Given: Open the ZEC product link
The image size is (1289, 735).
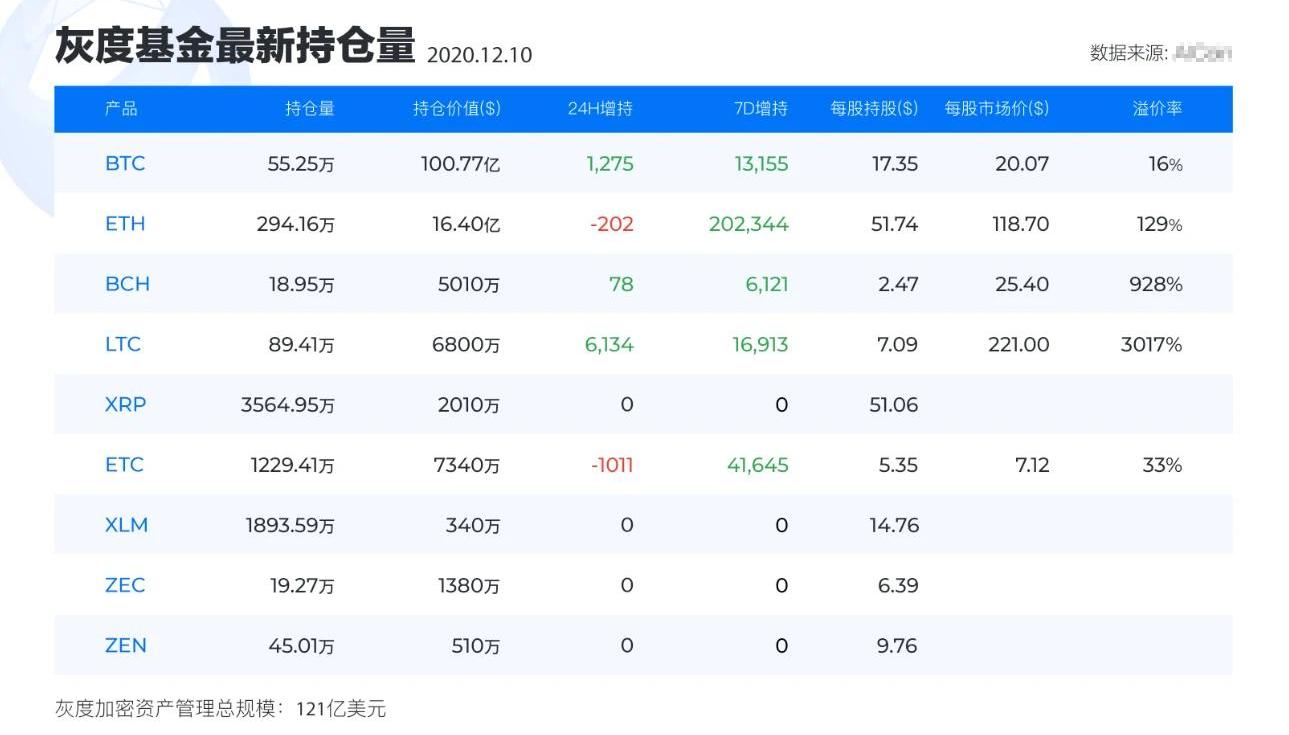Looking at the screenshot, I should click(125, 585).
